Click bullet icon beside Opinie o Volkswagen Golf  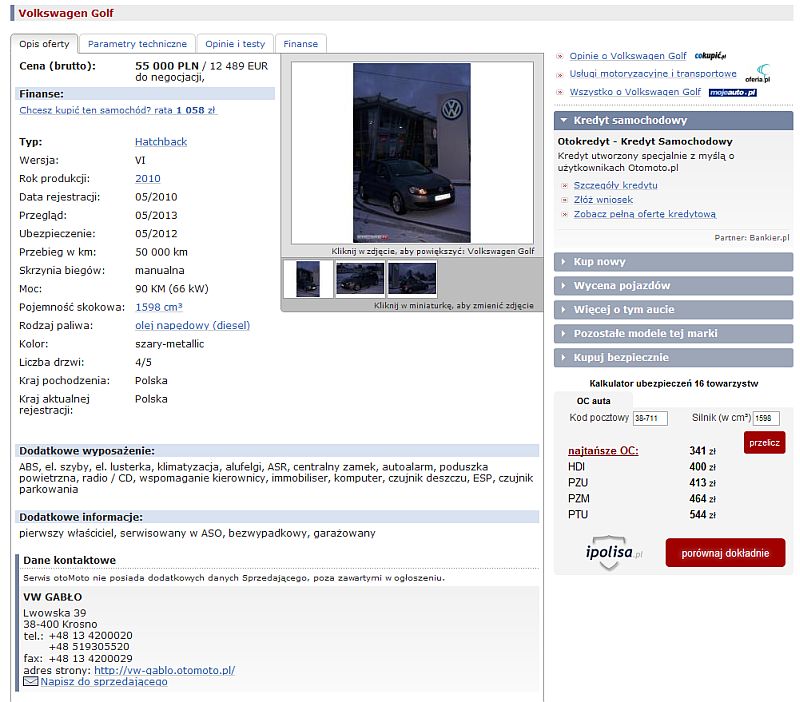coord(560,56)
